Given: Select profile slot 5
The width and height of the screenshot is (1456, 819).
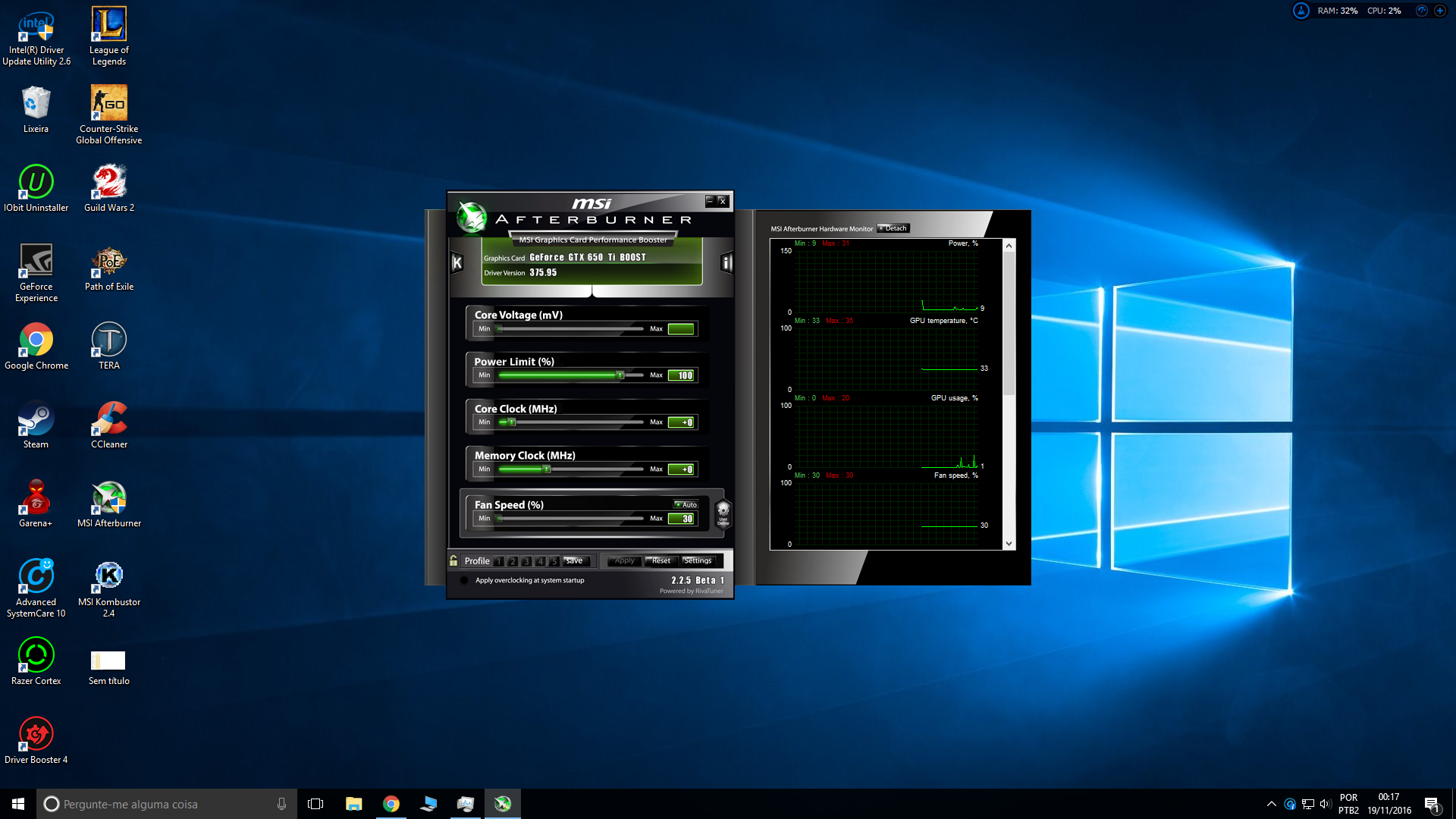Looking at the screenshot, I should coord(554,561).
